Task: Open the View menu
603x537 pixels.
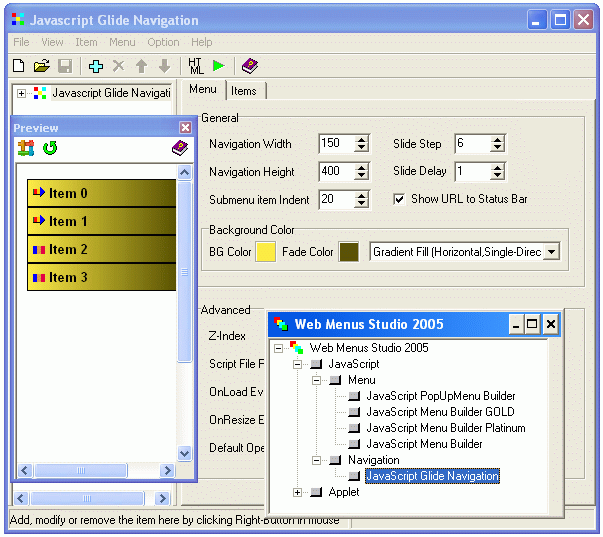Action: click(52, 42)
